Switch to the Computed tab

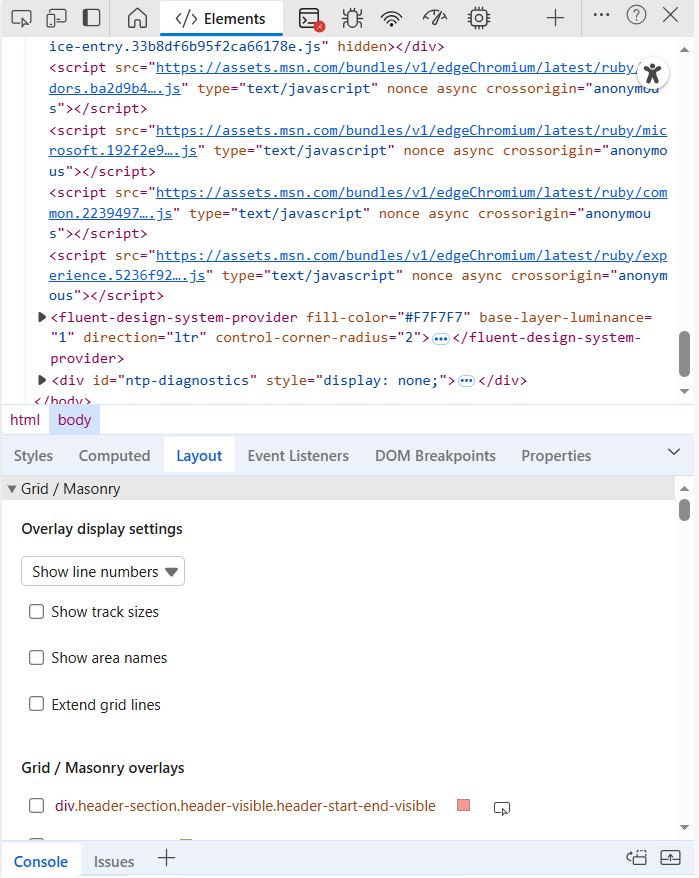coord(114,455)
